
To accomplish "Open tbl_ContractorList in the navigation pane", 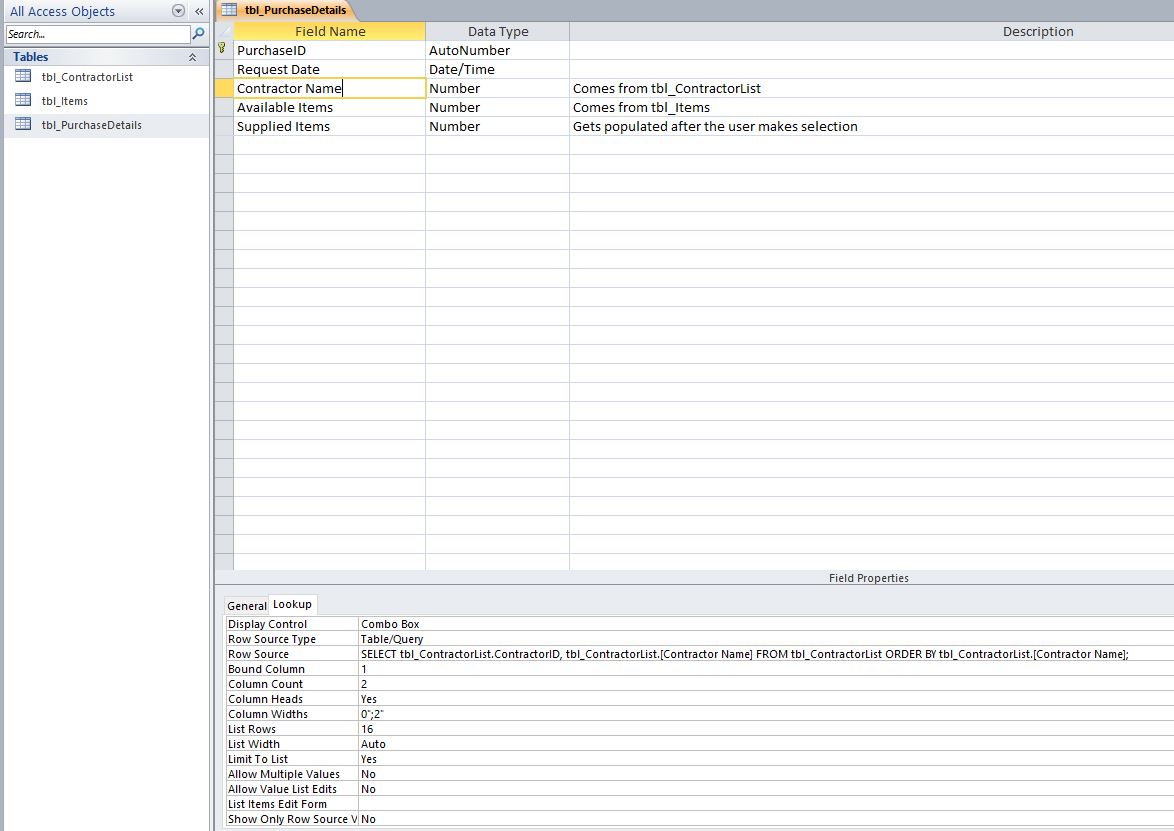I will point(87,77).
